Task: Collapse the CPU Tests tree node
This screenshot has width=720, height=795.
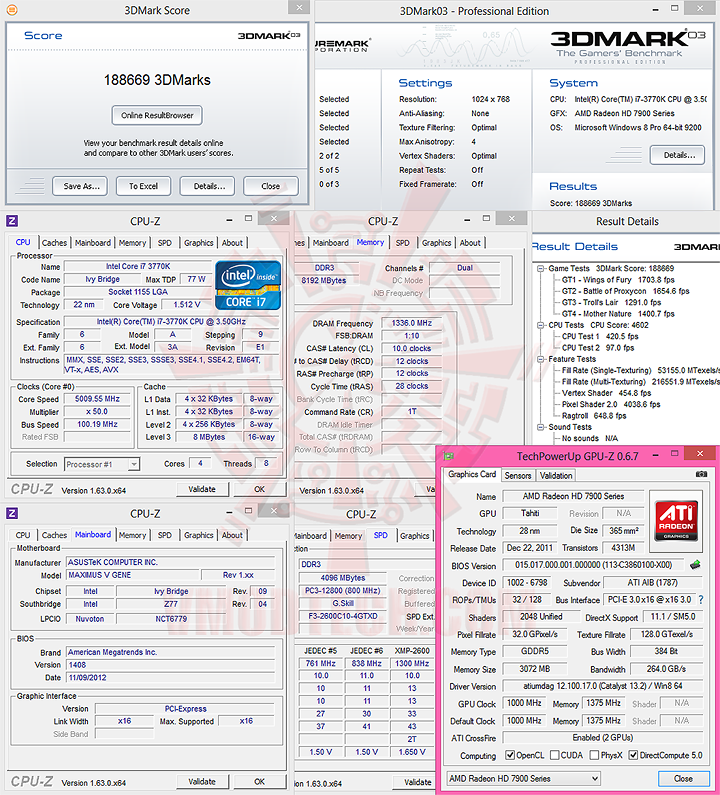Action: coord(541,325)
